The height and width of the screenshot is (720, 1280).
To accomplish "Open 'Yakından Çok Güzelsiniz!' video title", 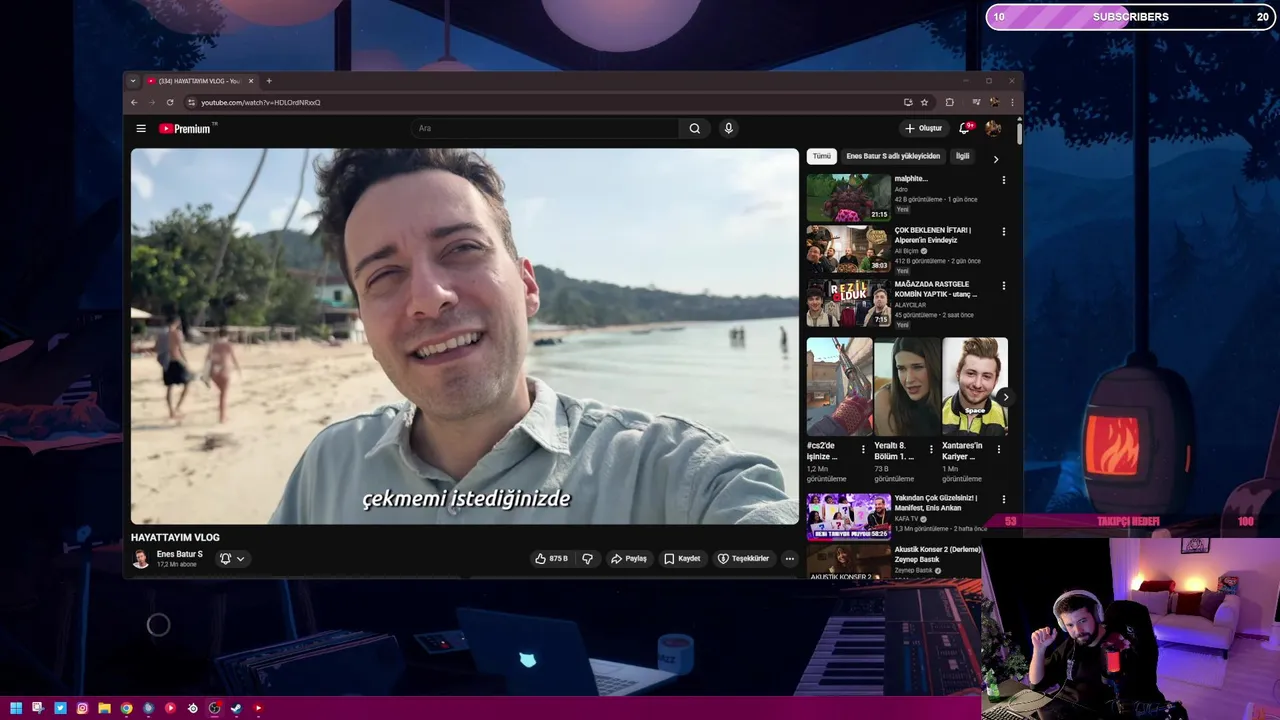I will (936, 502).
